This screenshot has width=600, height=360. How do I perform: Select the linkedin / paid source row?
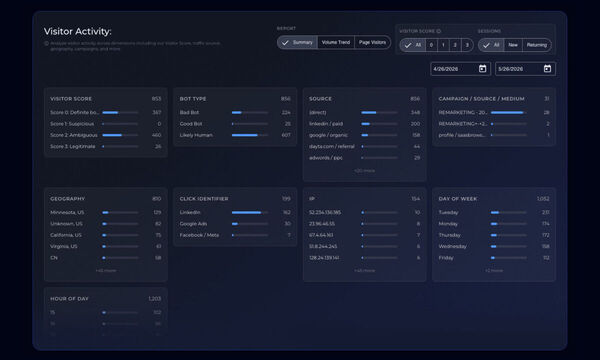coord(364,124)
